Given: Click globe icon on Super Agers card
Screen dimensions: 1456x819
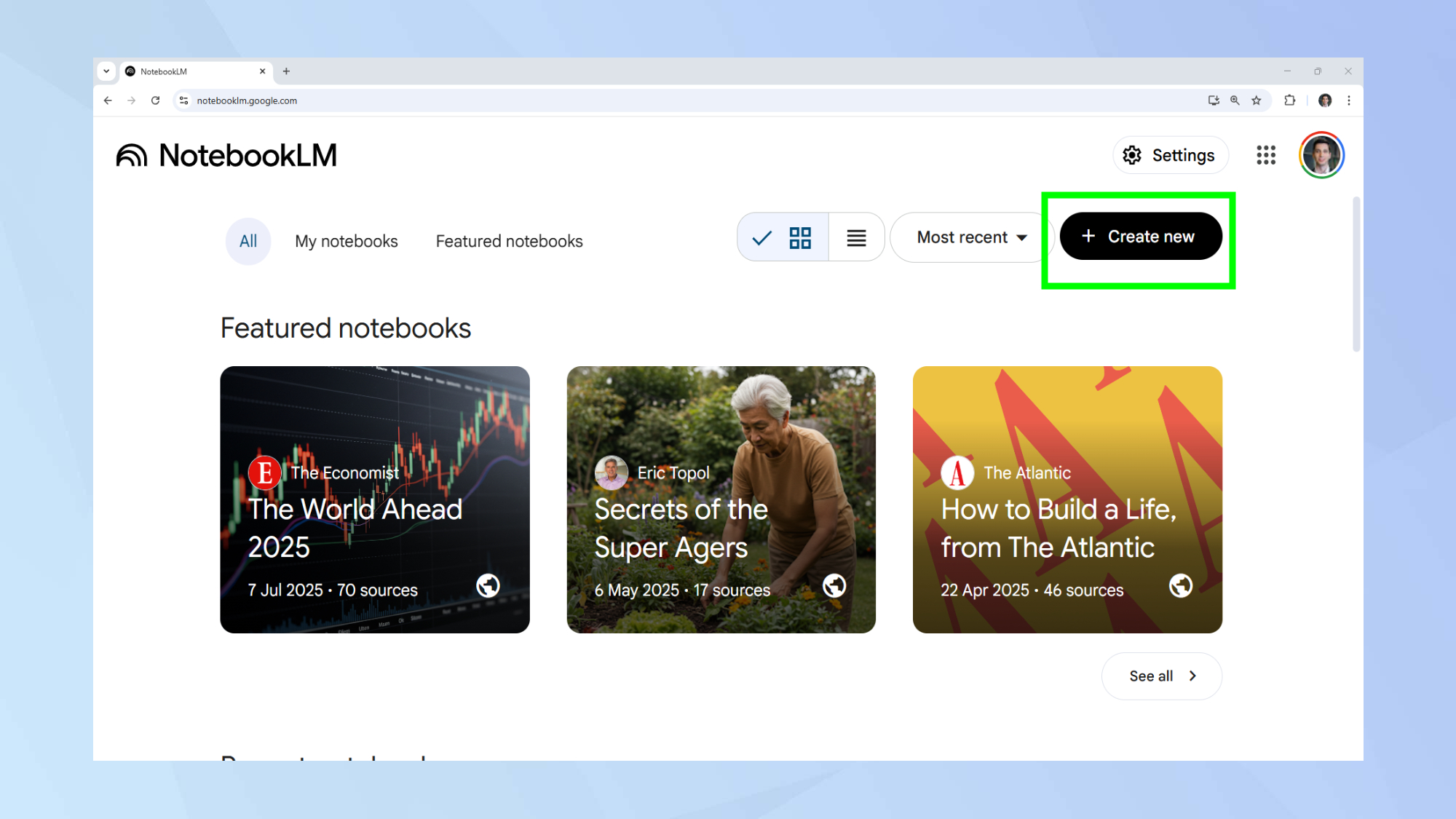Looking at the screenshot, I should [x=834, y=585].
